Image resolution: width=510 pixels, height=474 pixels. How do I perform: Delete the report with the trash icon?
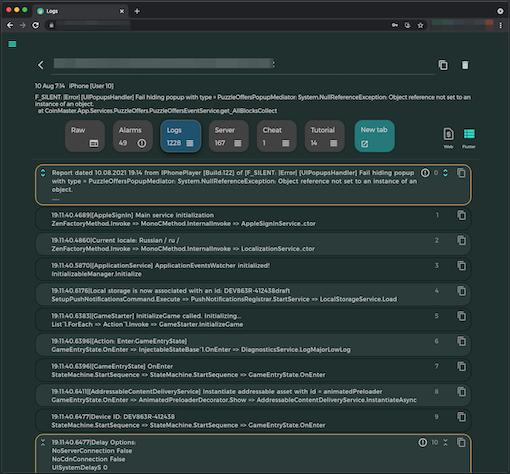point(465,65)
